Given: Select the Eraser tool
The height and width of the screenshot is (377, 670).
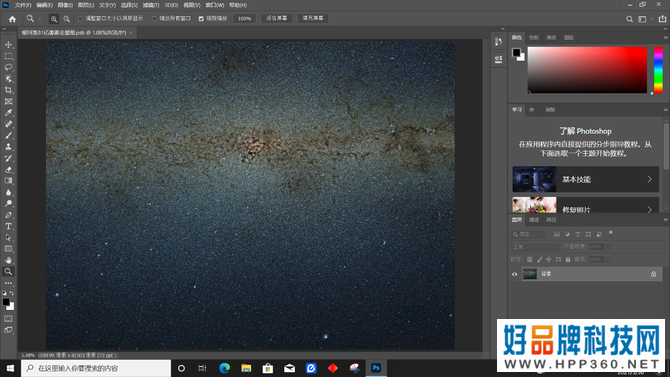Looking at the screenshot, I should [x=8, y=170].
